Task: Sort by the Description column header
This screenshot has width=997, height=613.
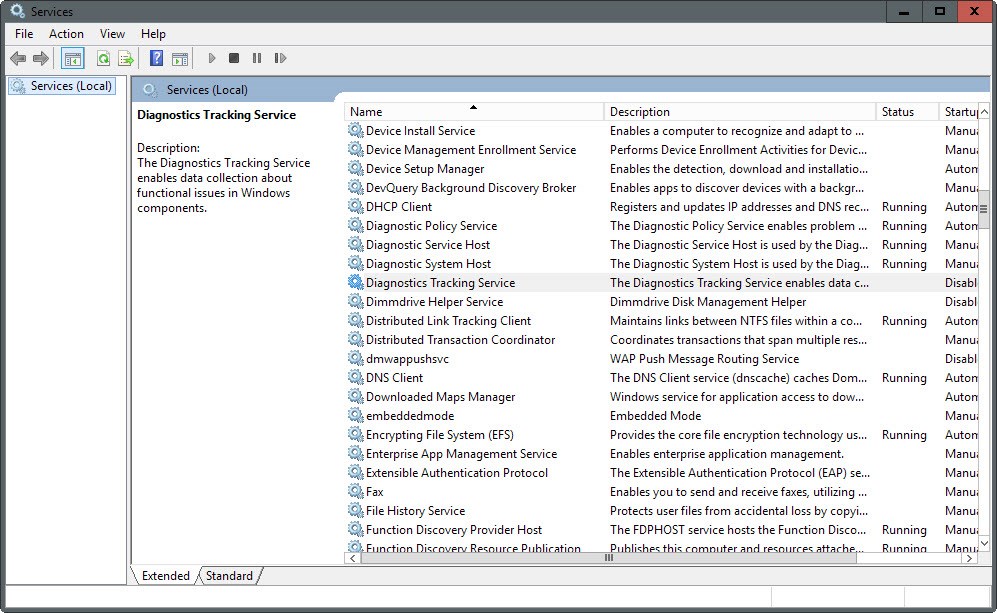Action: coord(739,112)
